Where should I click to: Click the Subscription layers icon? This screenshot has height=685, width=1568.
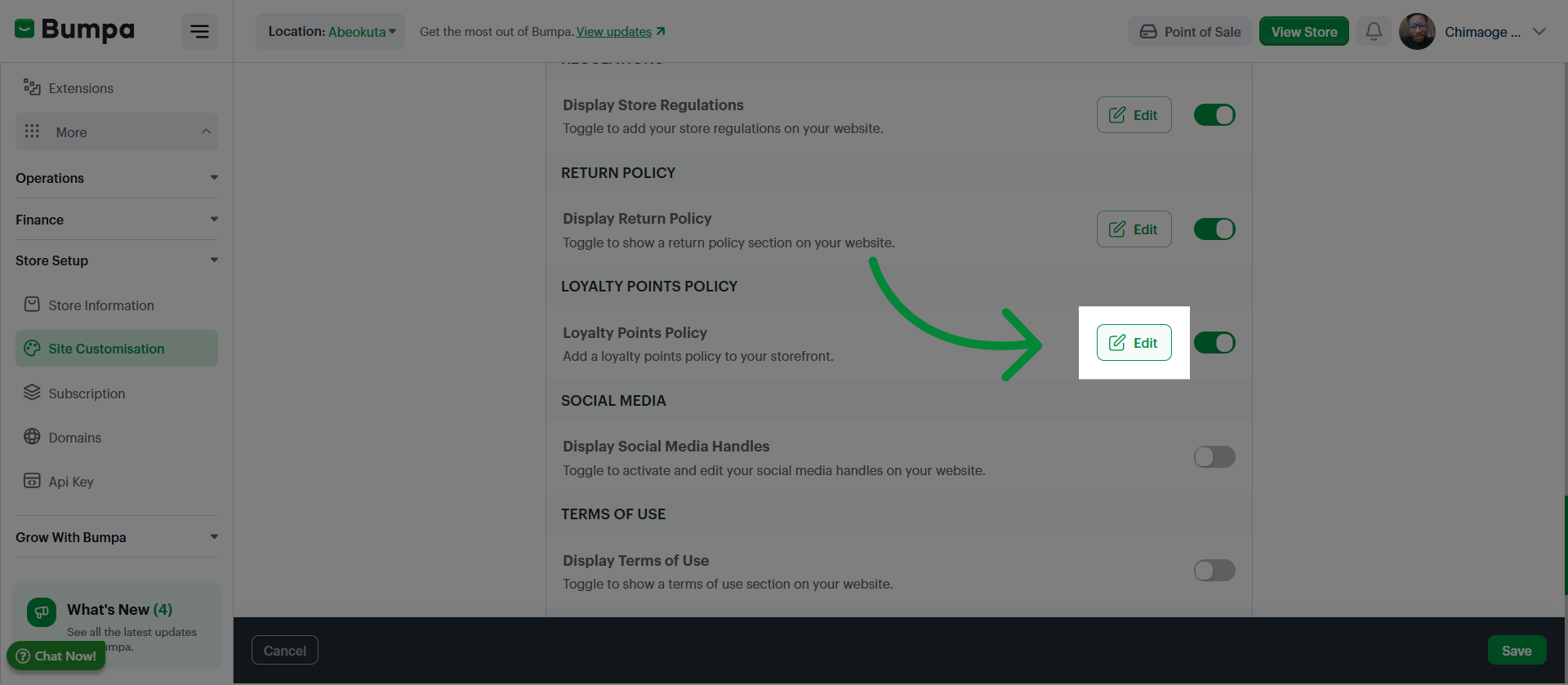pos(32,393)
